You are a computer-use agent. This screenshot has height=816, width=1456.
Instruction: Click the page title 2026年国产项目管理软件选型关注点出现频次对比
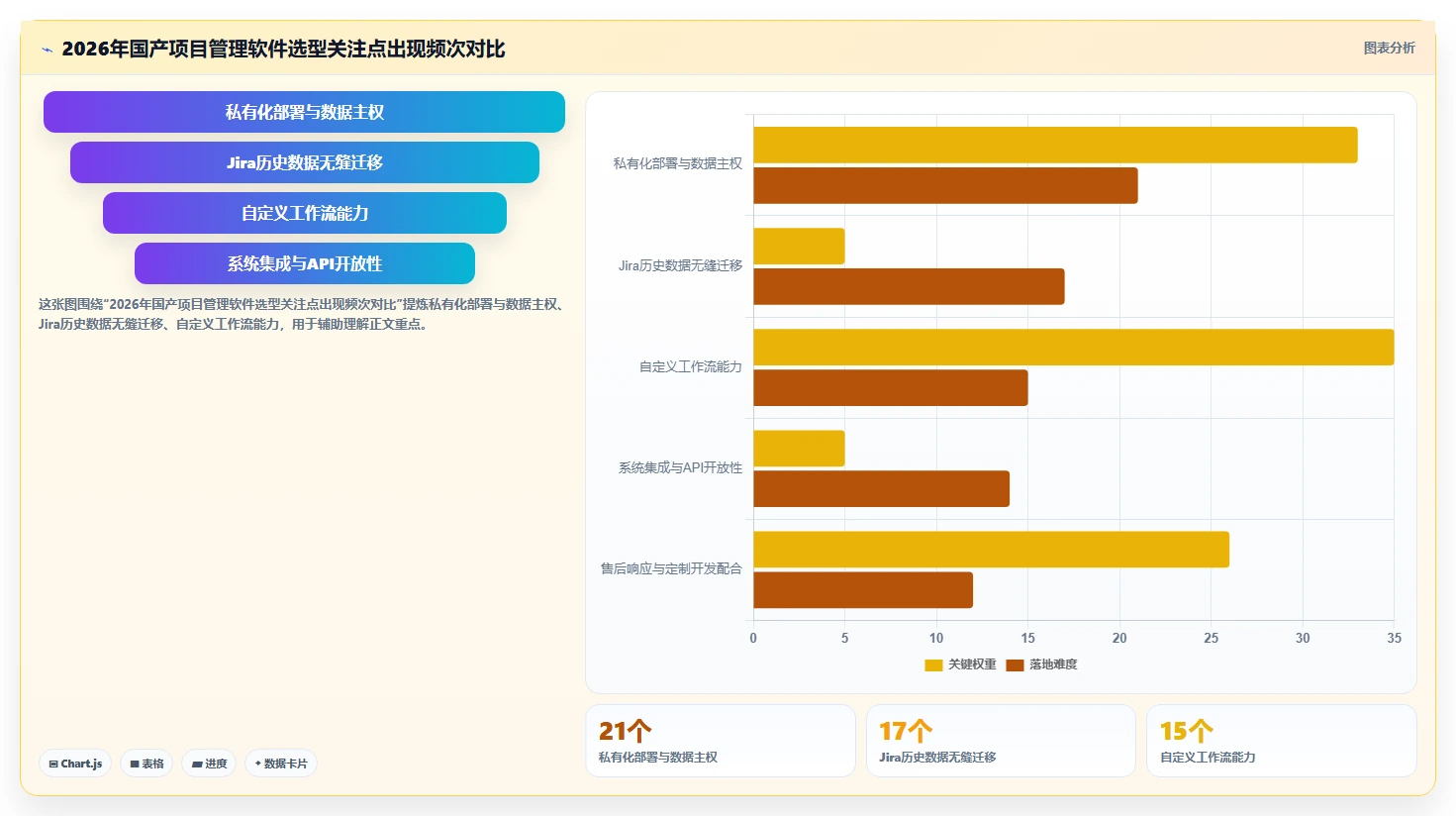coord(283,49)
